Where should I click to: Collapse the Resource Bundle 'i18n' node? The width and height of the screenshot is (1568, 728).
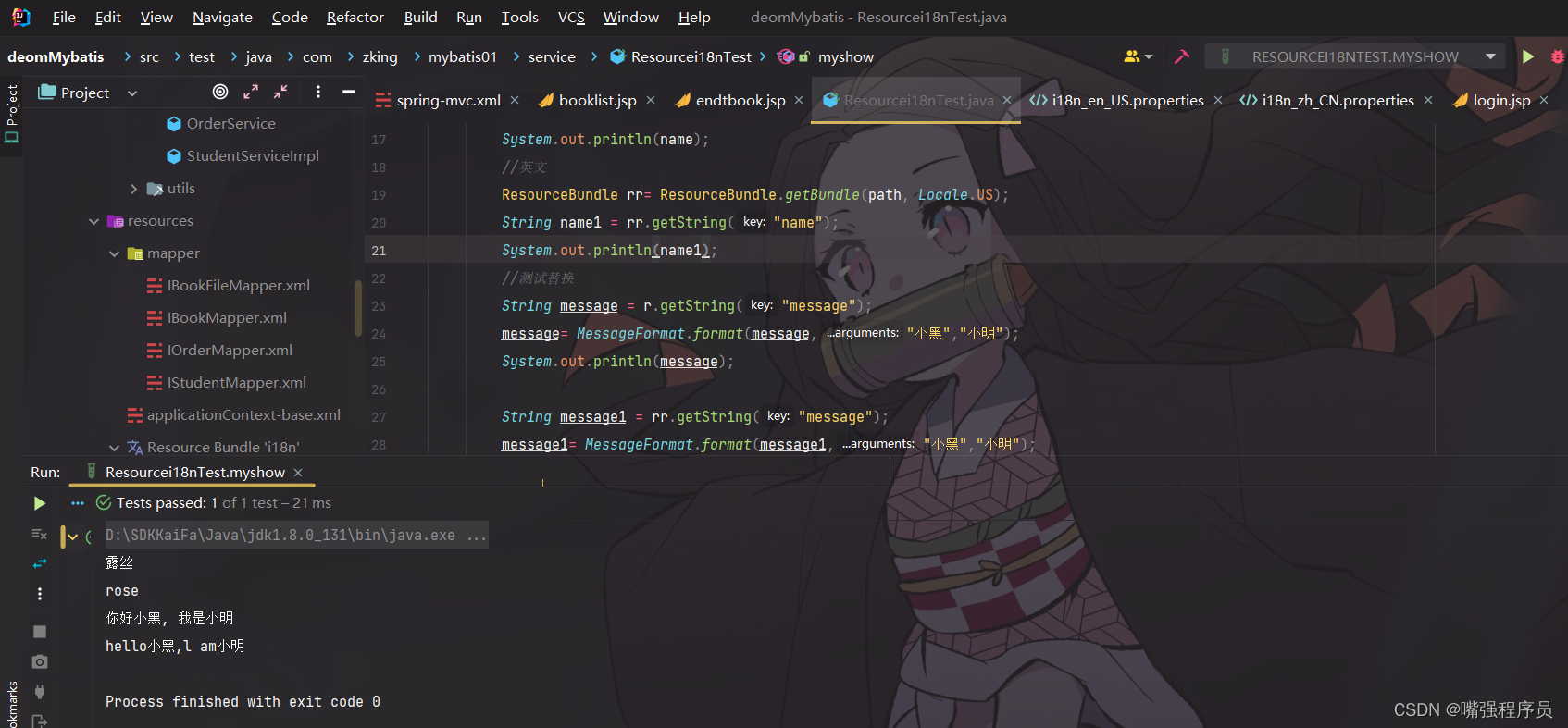pos(114,448)
